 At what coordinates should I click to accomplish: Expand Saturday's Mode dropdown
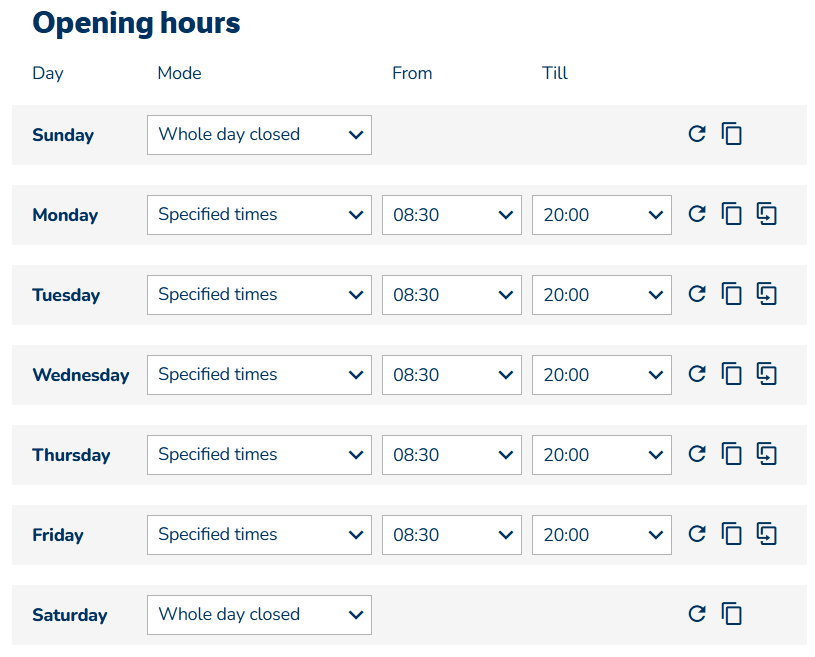(x=259, y=615)
